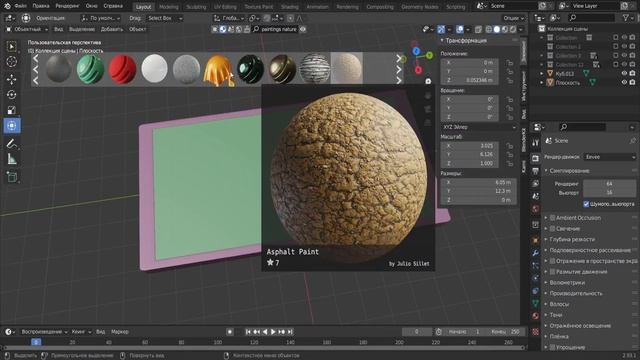This screenshot has width=640, height=360.
Task: Open the World properties tab
Action: click(x=536, y=209)
